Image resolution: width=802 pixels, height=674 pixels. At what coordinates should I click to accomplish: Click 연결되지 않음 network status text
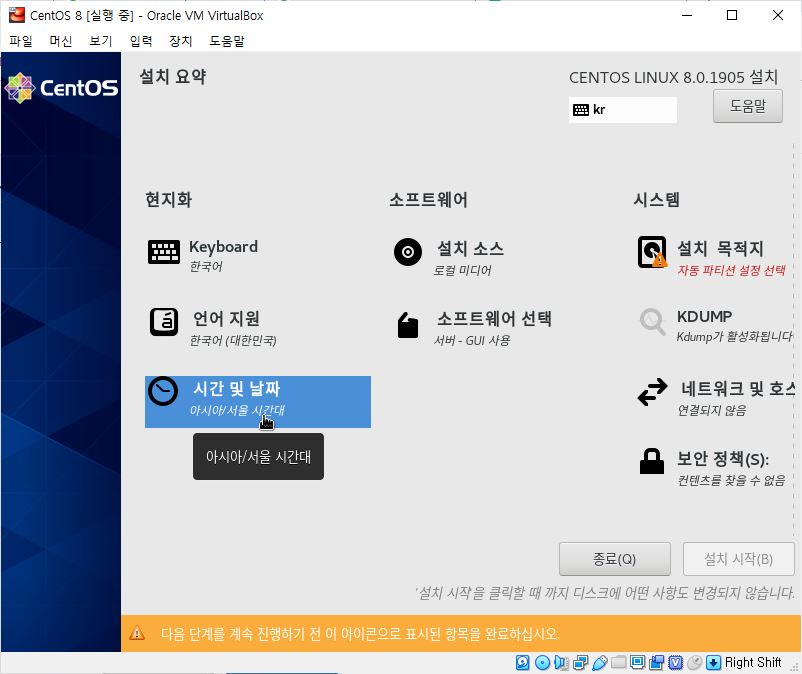point(711,410)
